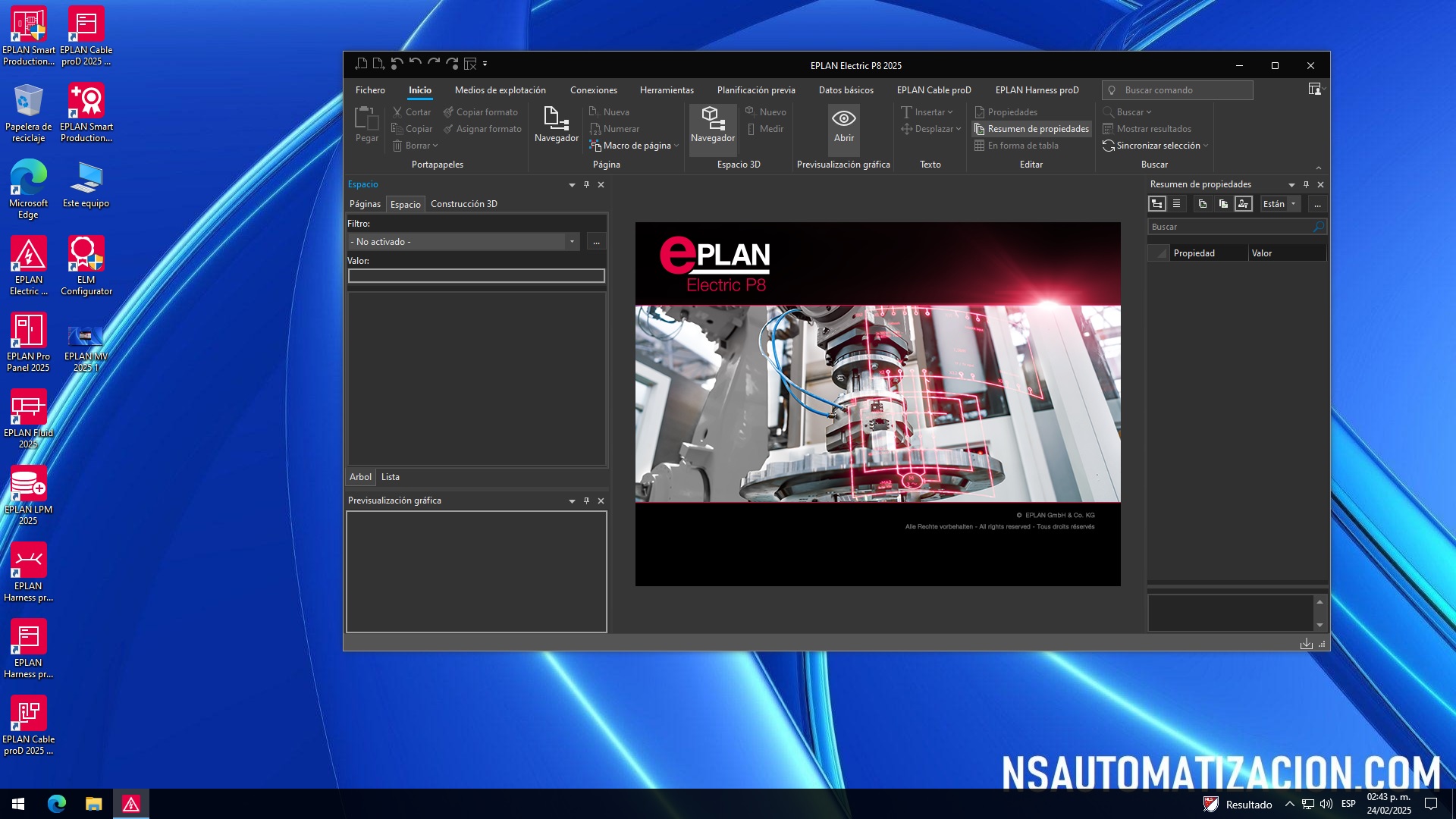Expand the Buscar ribbon dropdown

pos(1148,111)
